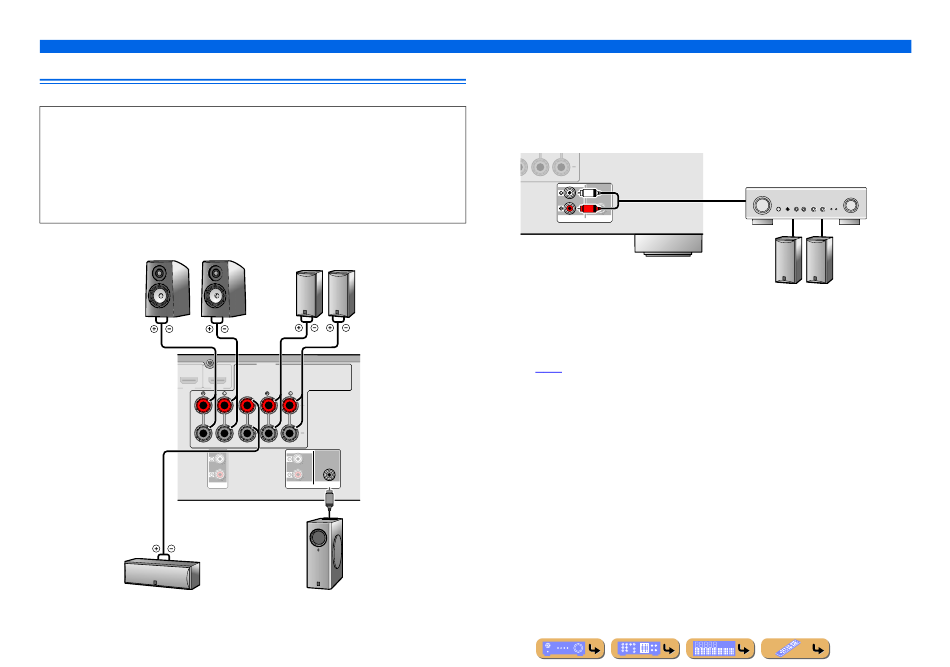Screen dimensions: 950x667
Task: Click the white RCA plug connector
Action: pyautogui.click(x=589, y=193)
